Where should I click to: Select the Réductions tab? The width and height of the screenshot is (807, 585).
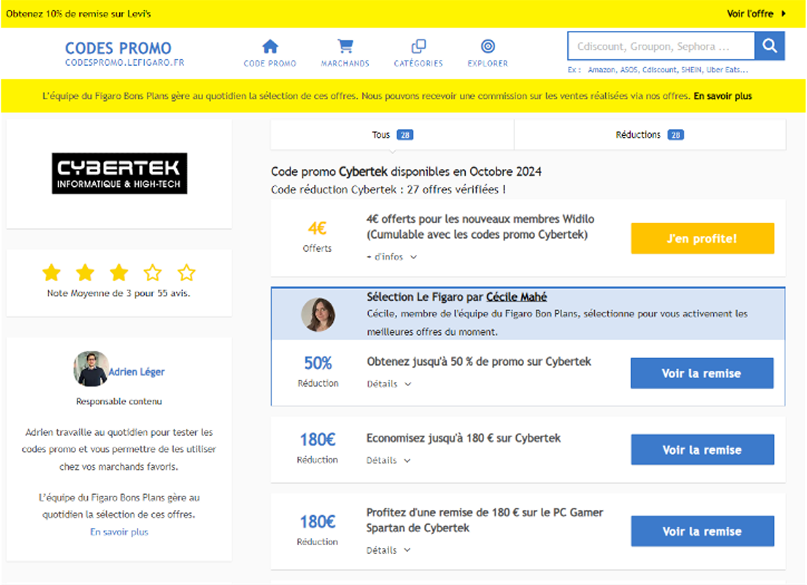pyautogui.click(x=650, y=135)
